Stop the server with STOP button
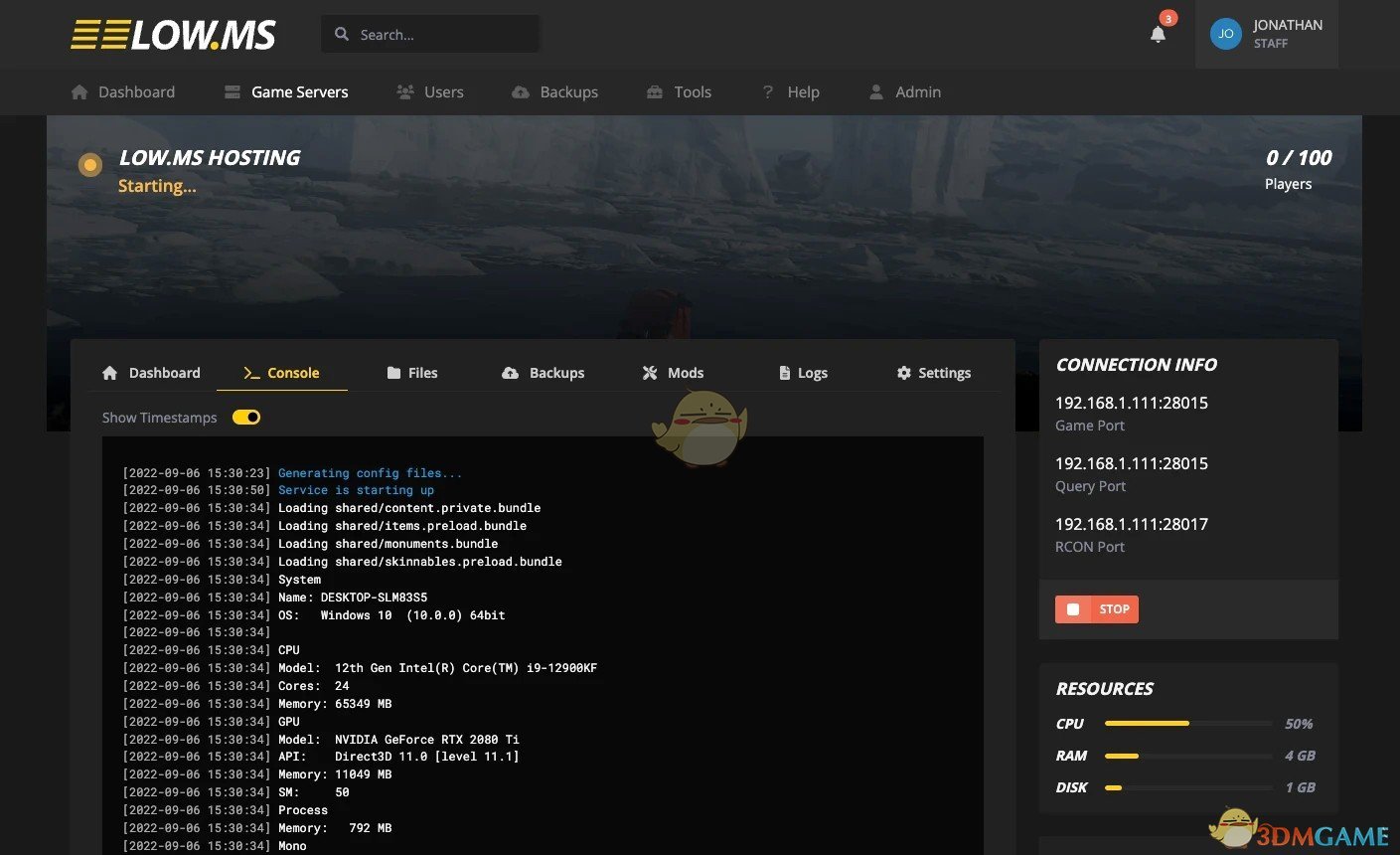Viewport: 1400px width, 855px height. pos(1097,609)
